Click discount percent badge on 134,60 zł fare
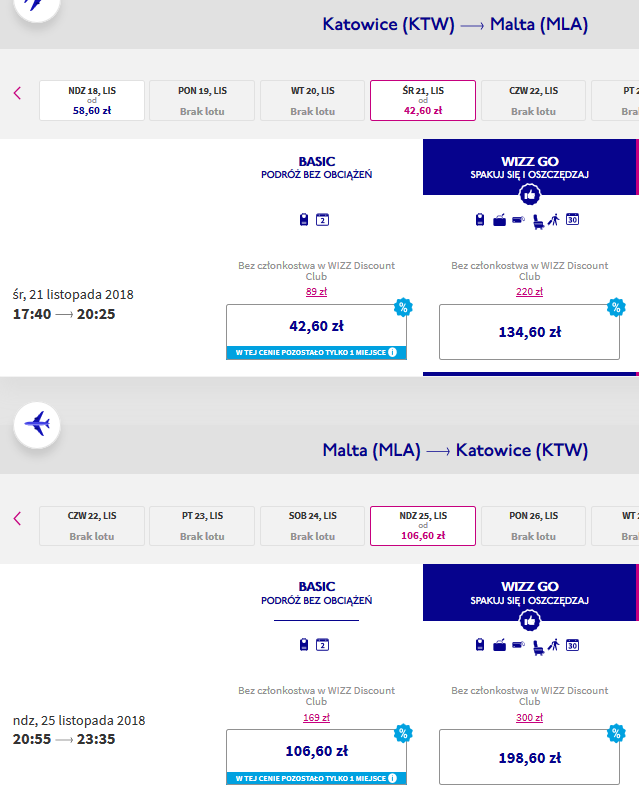 [x=616, y=307]
